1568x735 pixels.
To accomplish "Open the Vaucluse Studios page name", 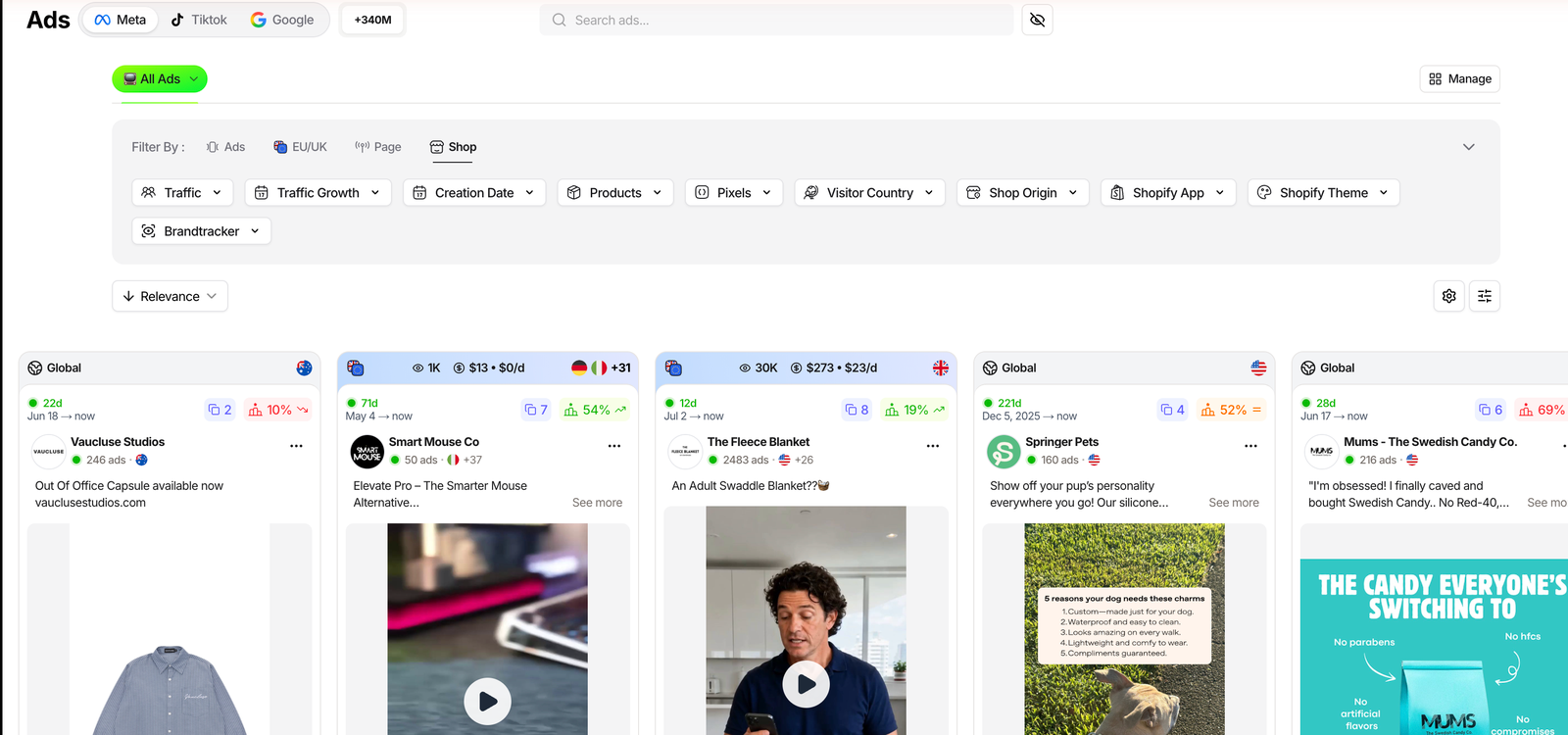I will tap(118, 442).
